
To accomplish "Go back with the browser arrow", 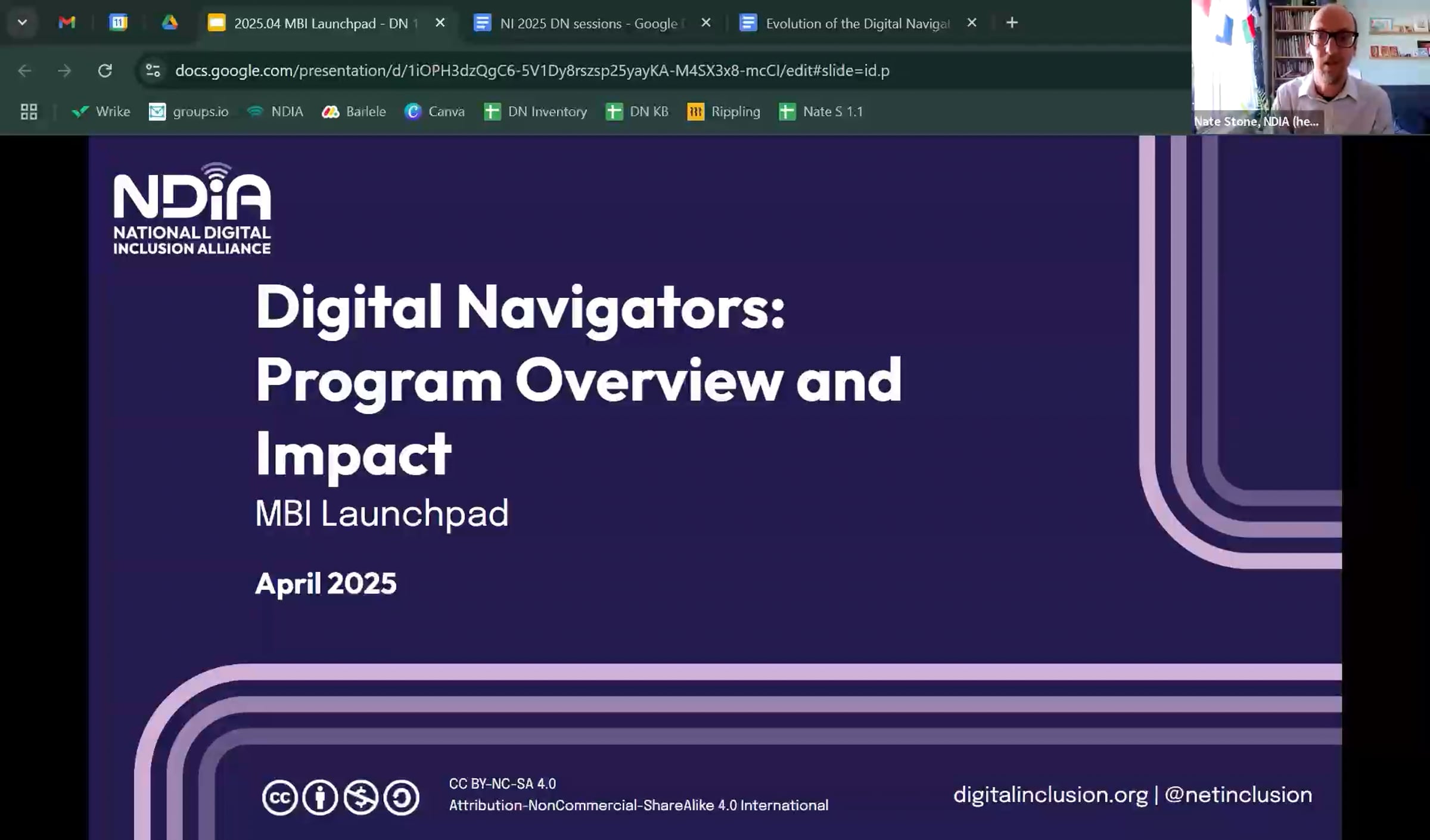I will pyautogui.click(x=24, y=71).
